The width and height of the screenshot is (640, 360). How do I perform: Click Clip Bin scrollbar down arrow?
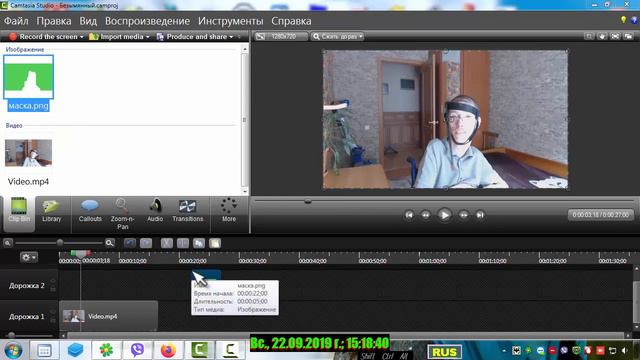coord(245,191)
